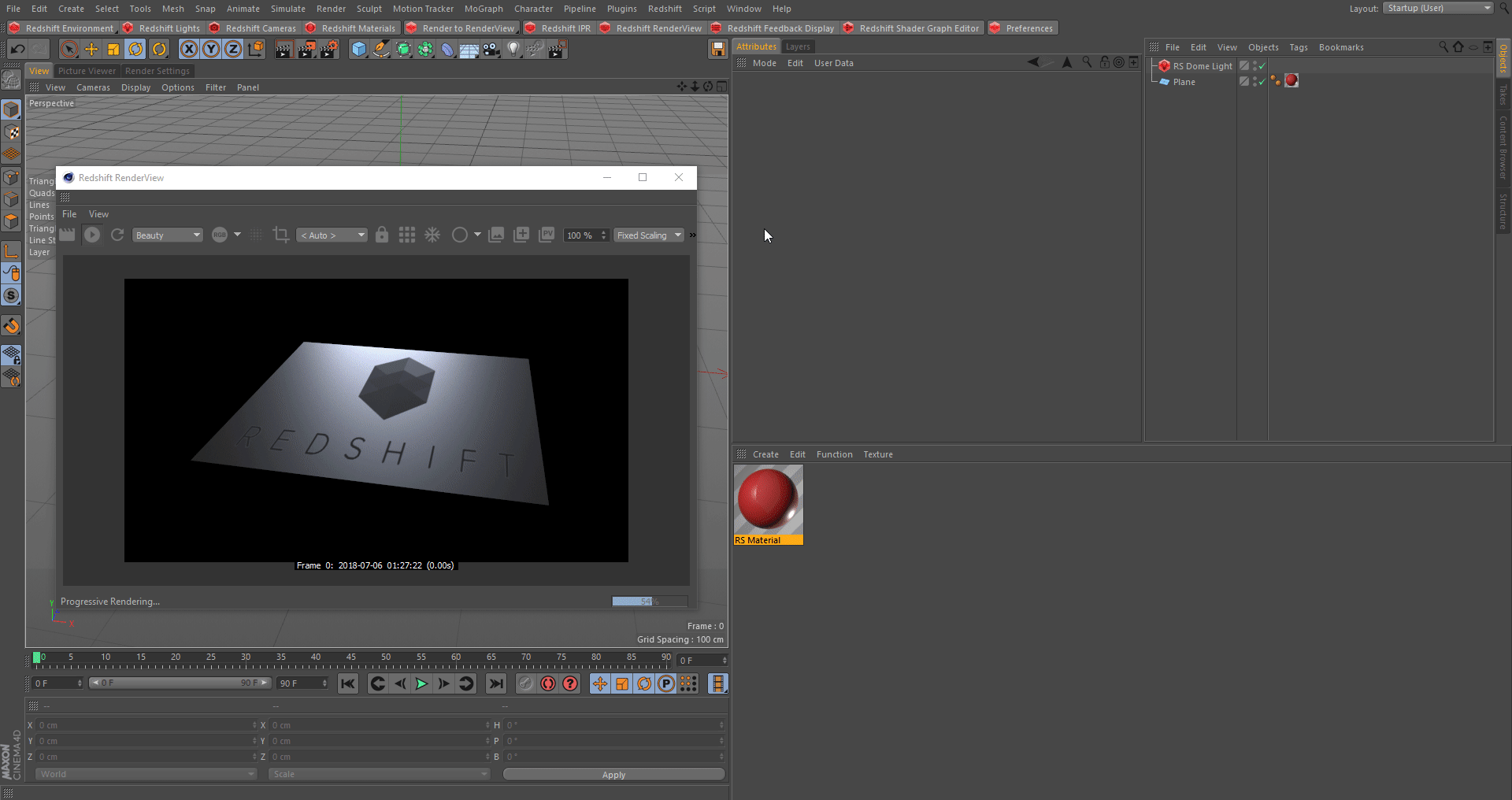The width and height of the screenshot is (1512, 800).
Task: Add a light using the bulb icon
Action: point(513,50)
